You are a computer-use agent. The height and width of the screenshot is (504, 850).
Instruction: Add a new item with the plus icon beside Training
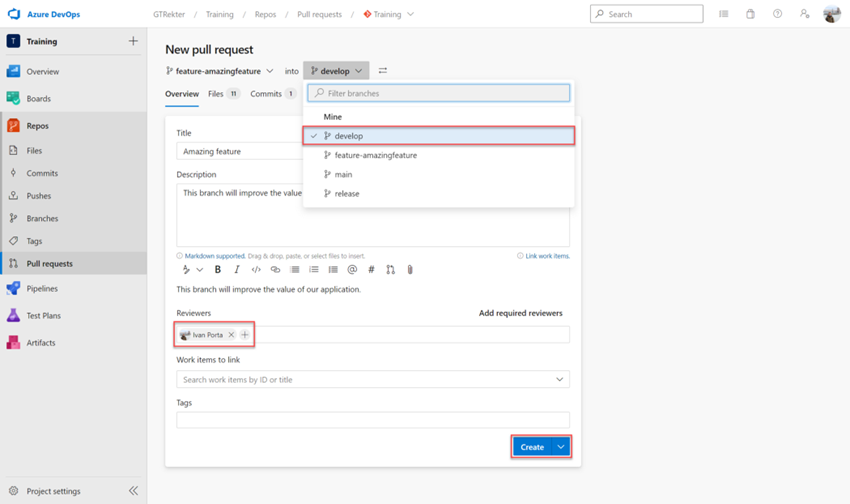[x=133, y=41]
